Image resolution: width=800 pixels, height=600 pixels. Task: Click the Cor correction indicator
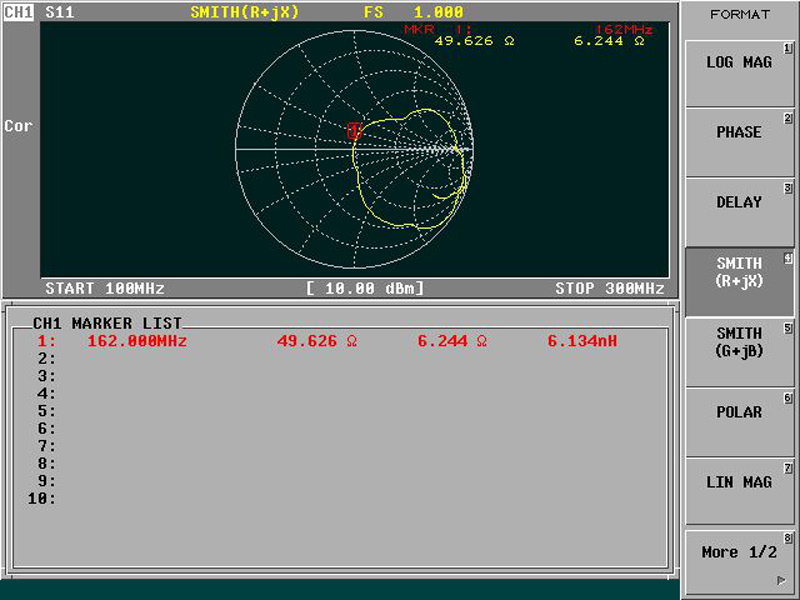(x=18, y=126)
